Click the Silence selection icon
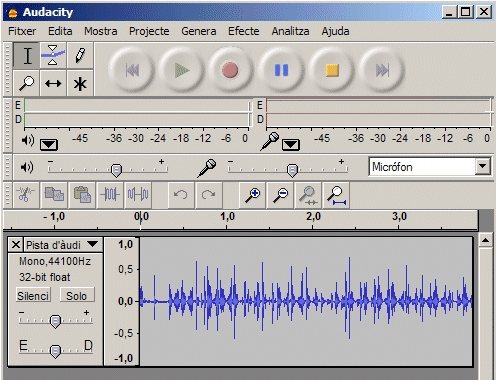496x380 pixels. (x=138, y=195)
